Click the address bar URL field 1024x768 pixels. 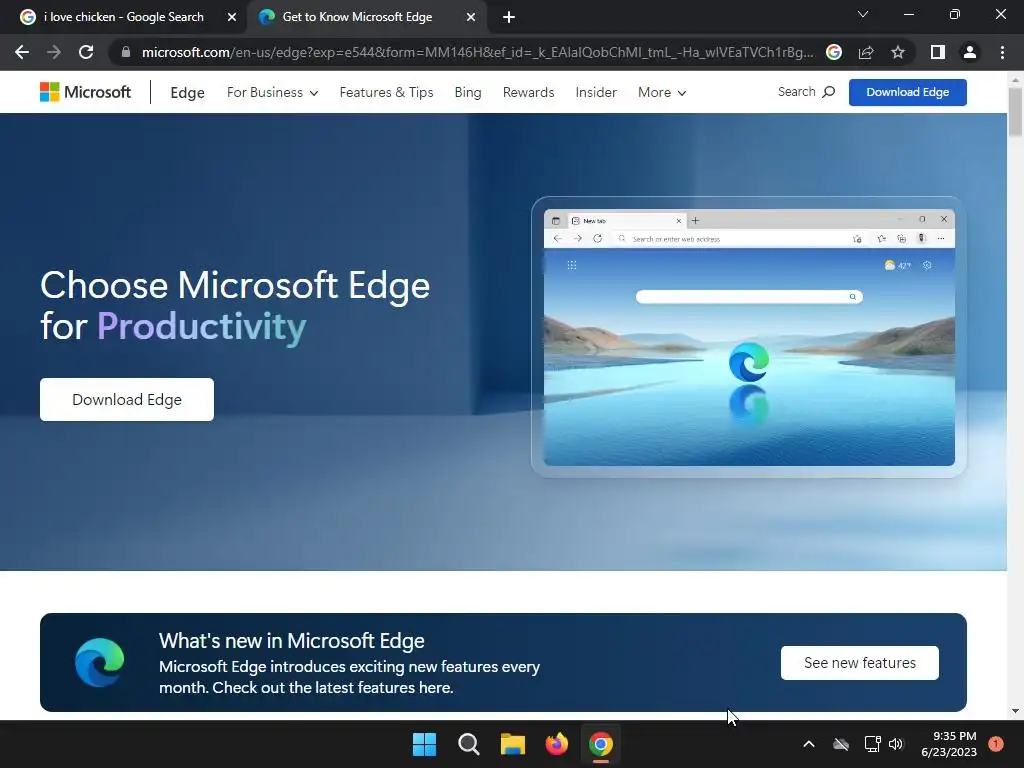(477, 52)
